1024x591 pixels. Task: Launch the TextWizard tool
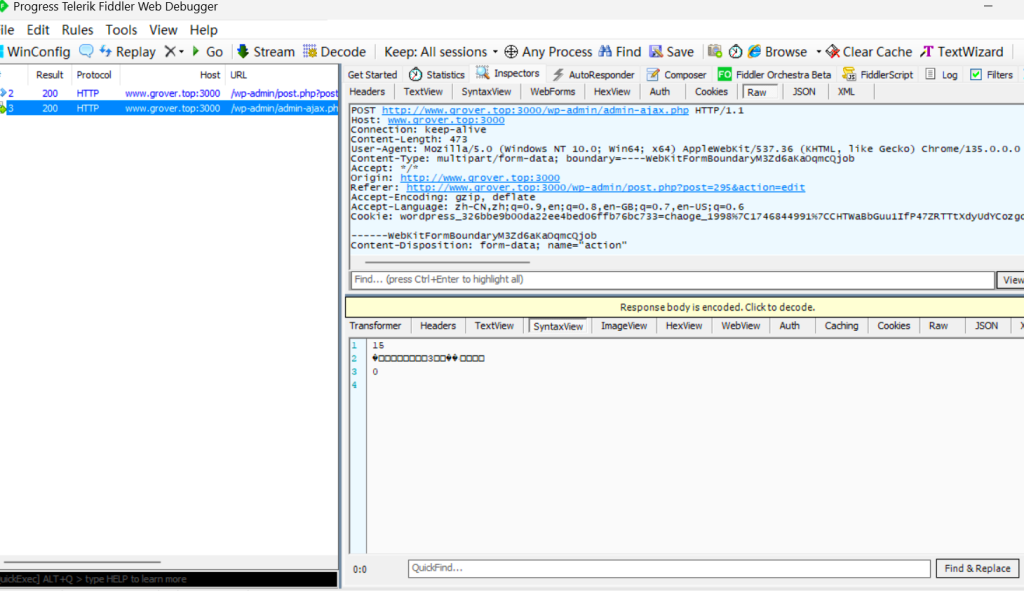point(961,52)
